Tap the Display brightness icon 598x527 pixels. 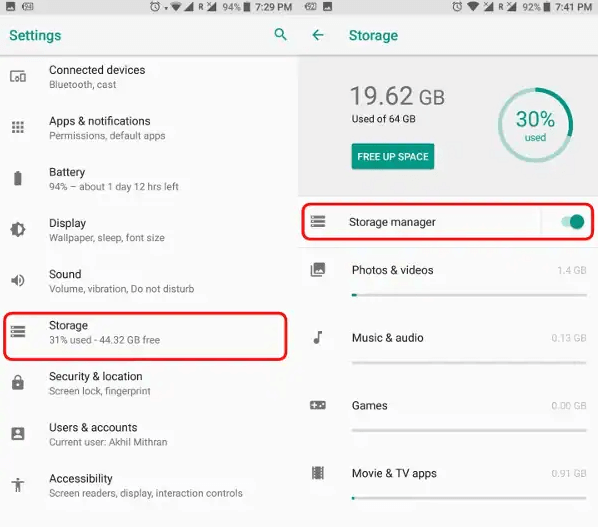point(18,230)
